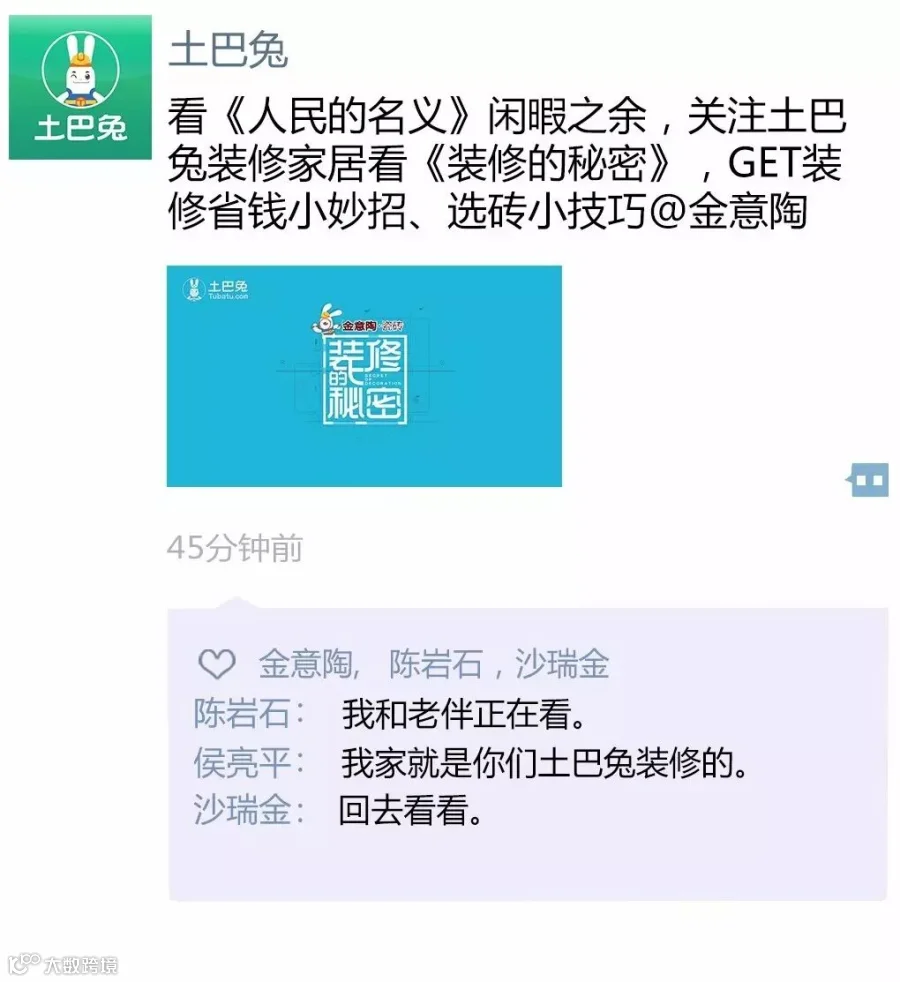Tap commenter name 陈岩石 in the comments

pos(242,714)
